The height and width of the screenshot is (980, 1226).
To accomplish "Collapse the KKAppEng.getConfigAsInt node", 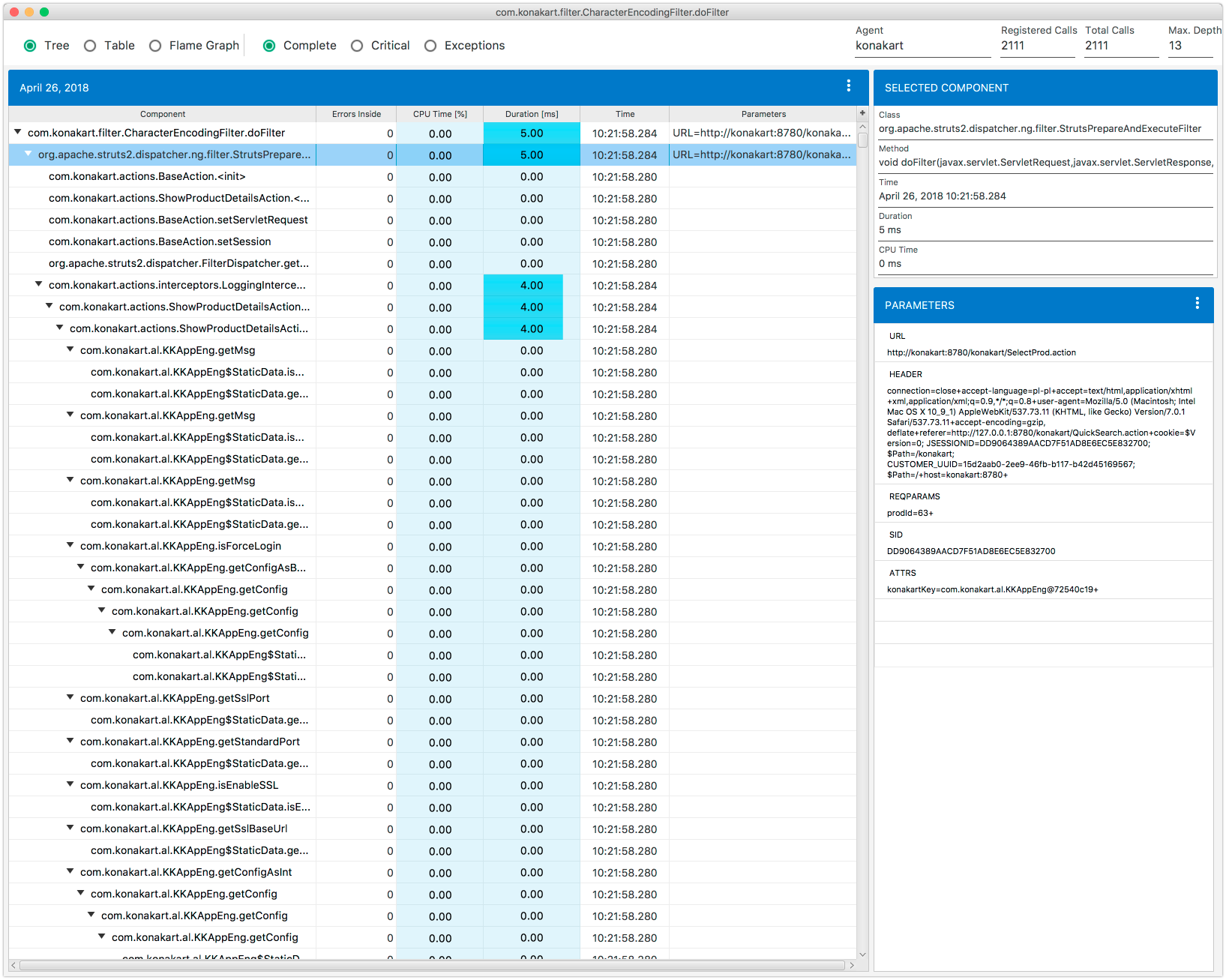I will tap(70, 871).
